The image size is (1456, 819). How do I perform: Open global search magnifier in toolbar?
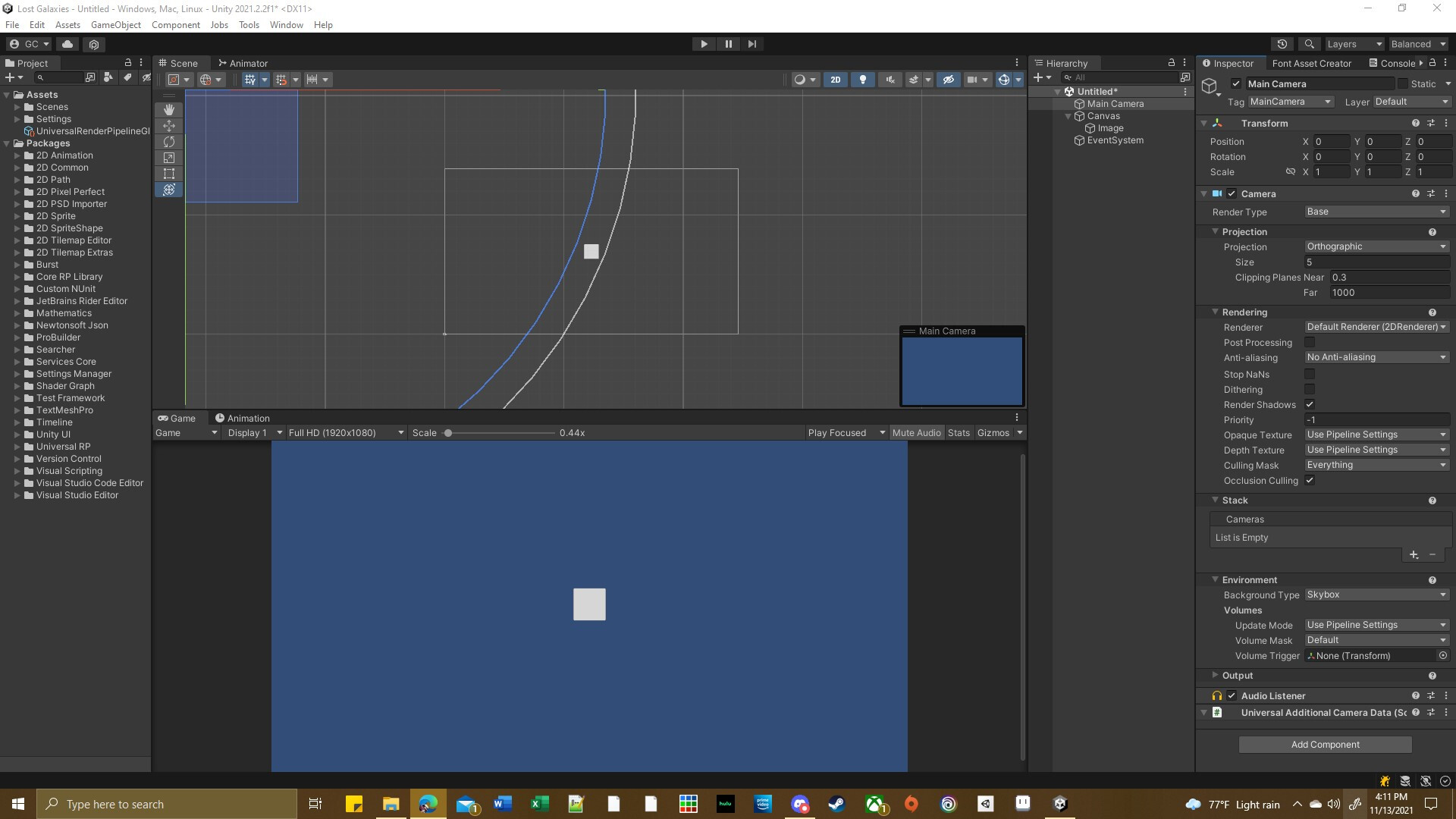1309,44
